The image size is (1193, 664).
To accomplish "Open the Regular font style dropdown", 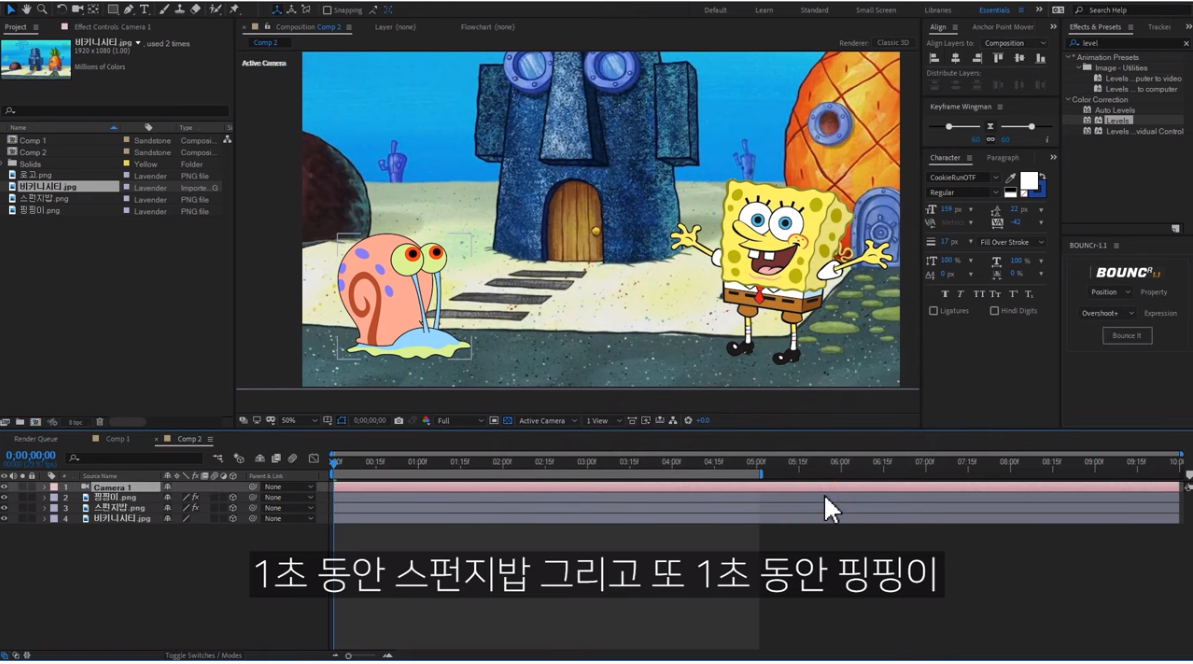I will point(963,192).
